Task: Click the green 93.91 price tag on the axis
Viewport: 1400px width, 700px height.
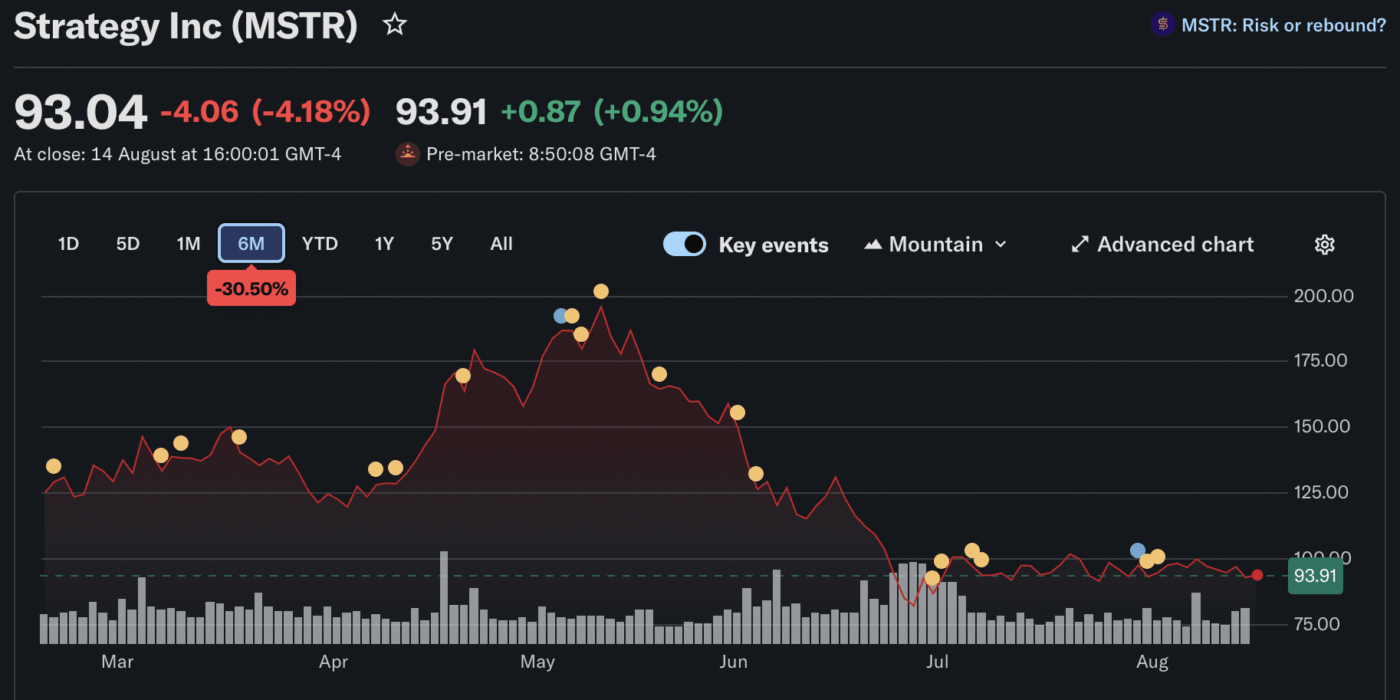Action: click(1315, 576)
